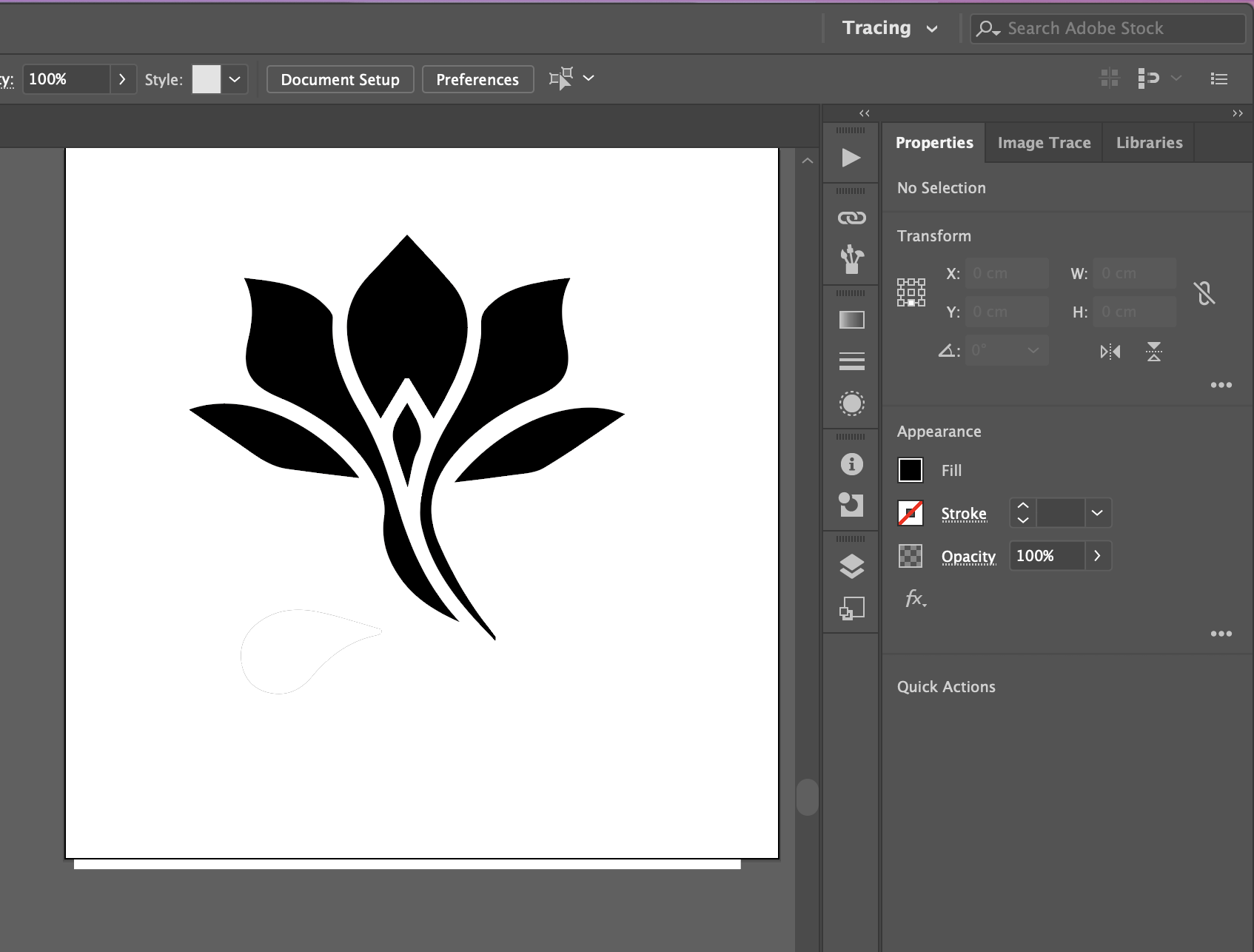Image resolution: width=1254 pixels, height=952 pixels.
Task: Show more Appearance options ellipsis
Action: click(x=1221, y=634)
